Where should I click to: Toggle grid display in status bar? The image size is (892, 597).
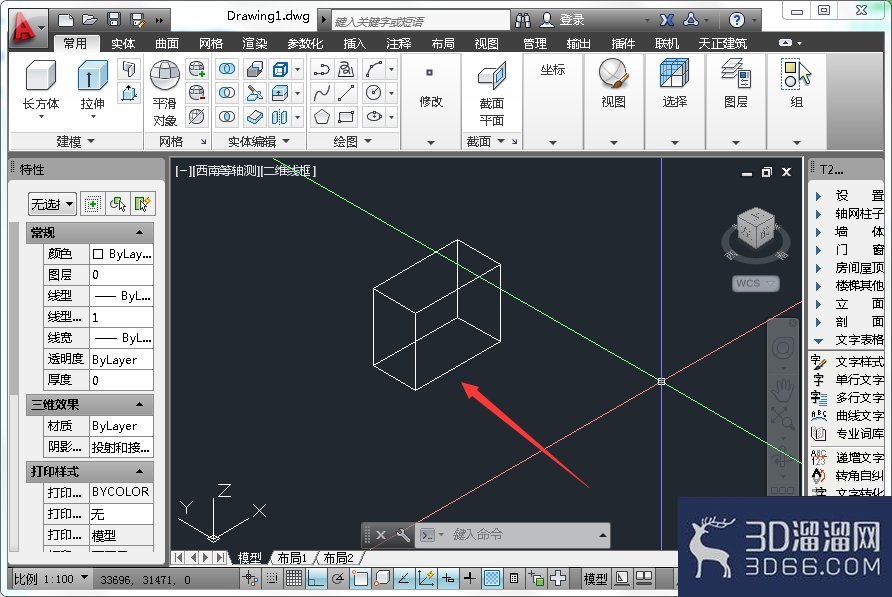pyautogui.click(x=294, y=579)
